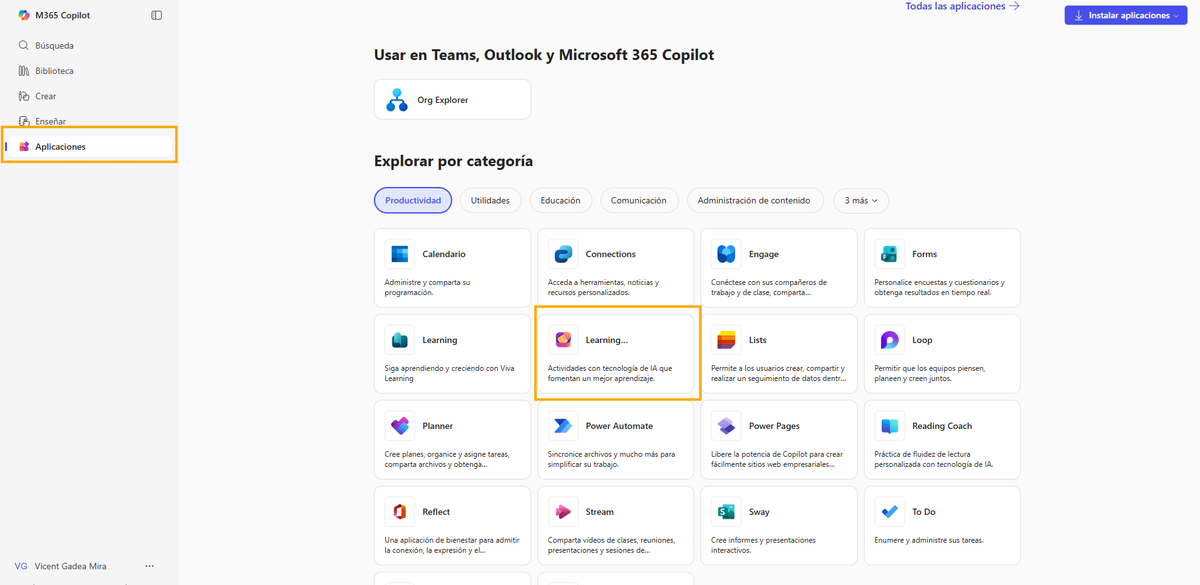Open the Búsqueda sidebar label
The image size is (1200, 585).
[x=54, y=46]
